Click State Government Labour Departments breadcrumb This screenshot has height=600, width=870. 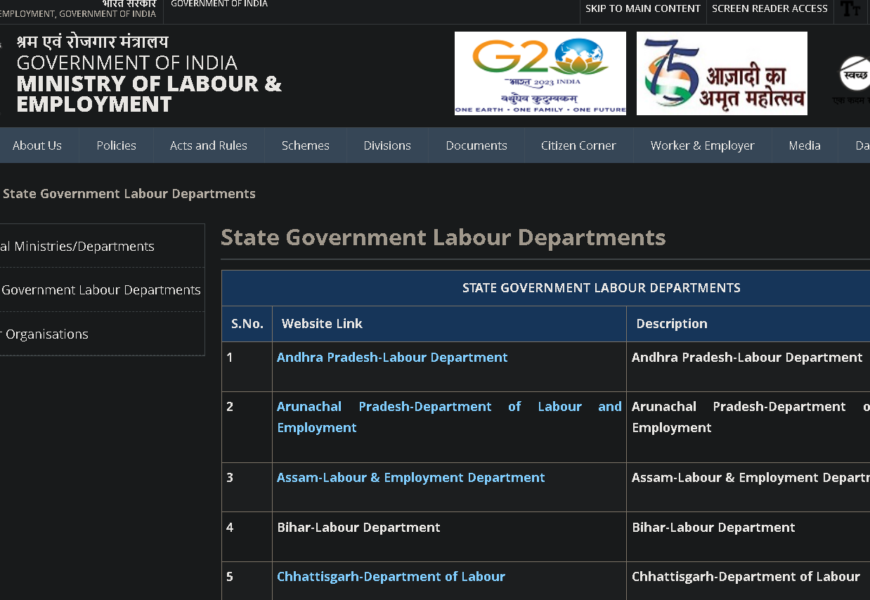coord(129,194)
